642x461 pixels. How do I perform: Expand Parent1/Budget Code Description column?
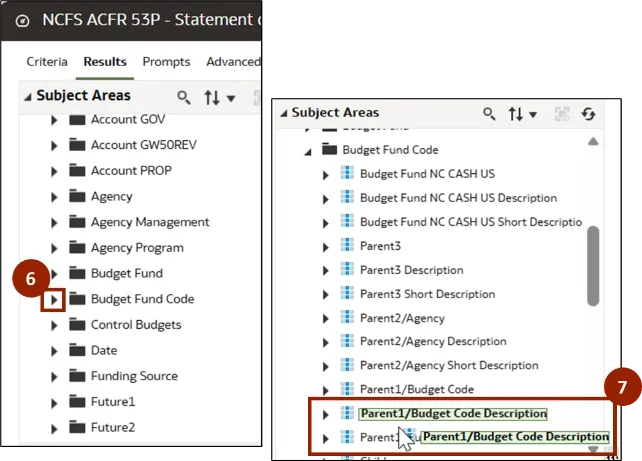(325, 414)
